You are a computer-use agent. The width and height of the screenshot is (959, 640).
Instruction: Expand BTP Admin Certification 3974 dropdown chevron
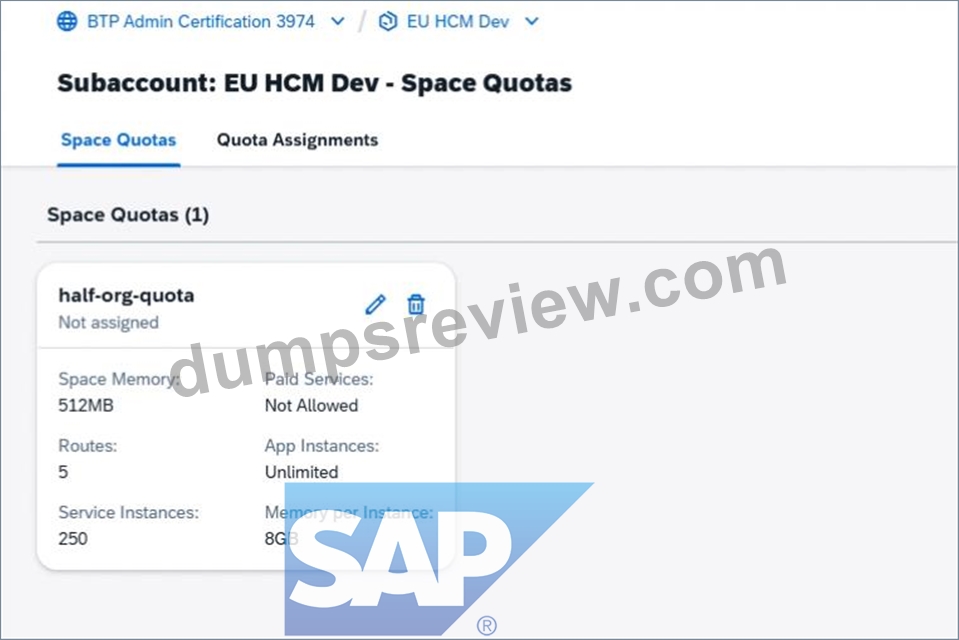(338, 21)
